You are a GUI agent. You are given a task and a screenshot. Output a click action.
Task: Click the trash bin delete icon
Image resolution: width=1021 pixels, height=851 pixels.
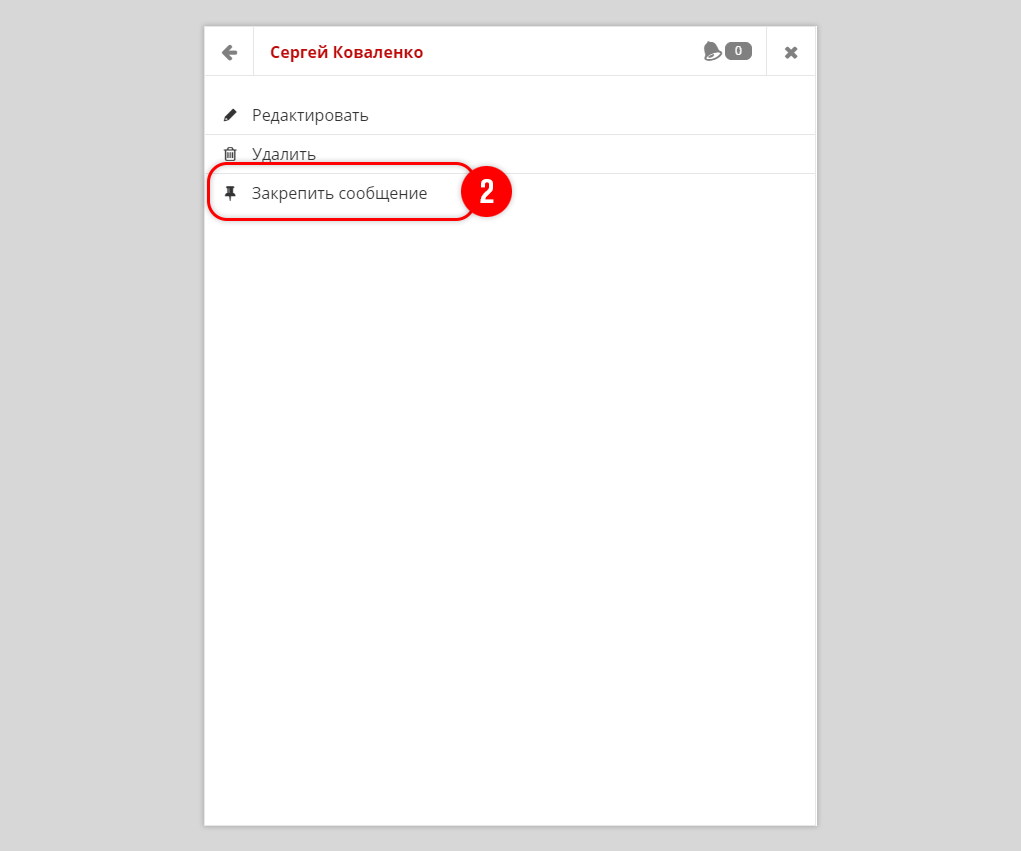pyautogui.click(x=230, y=154)
